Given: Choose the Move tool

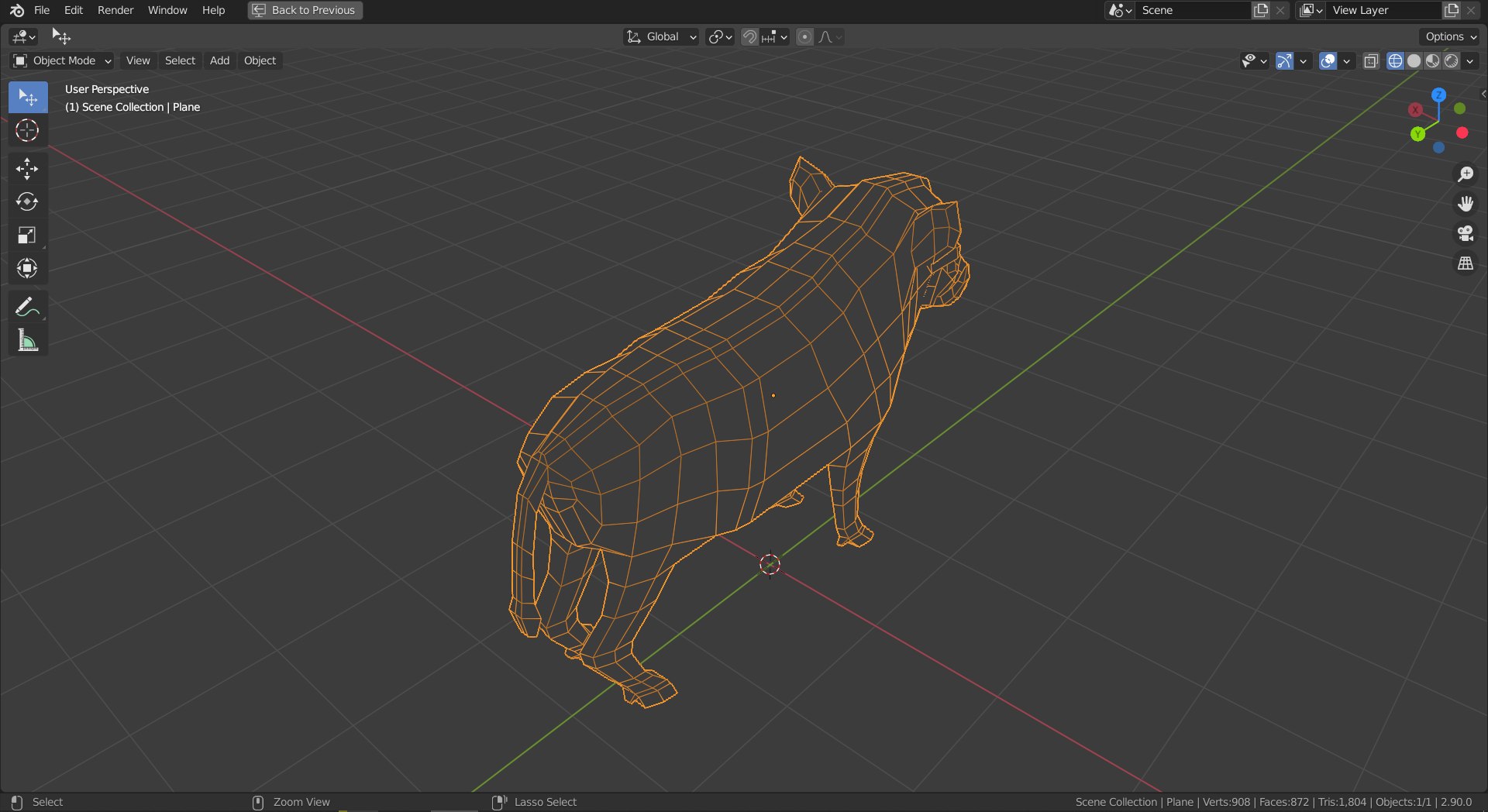Looking at the screenshot, I should pyautogui.click(x=28, y=169).
